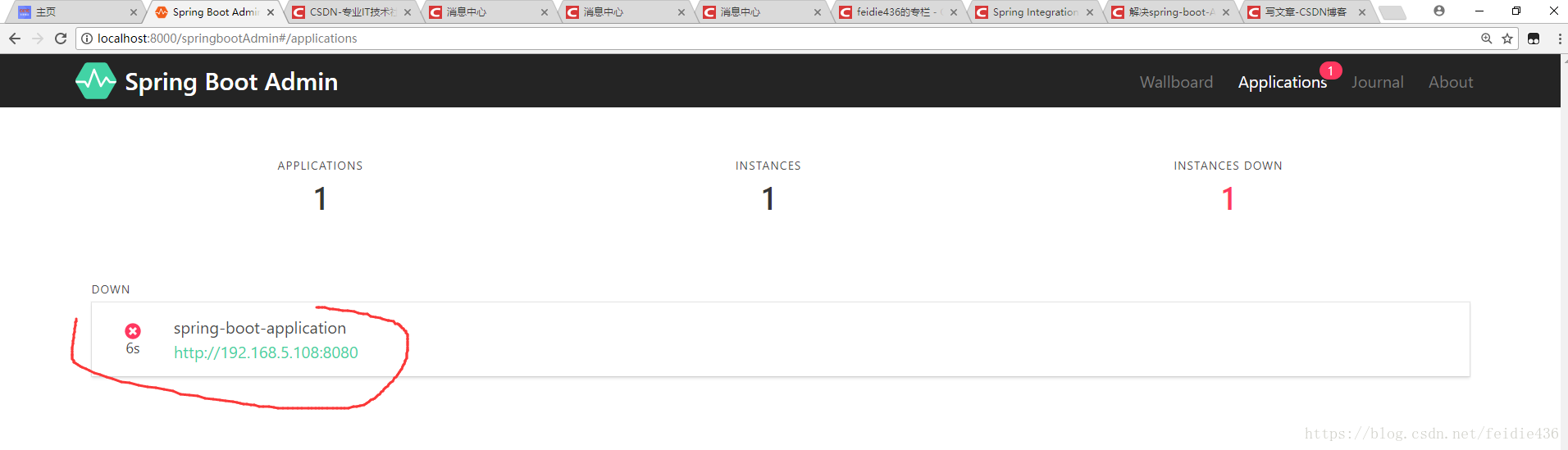Click the red notification badge on Applications

pos(1330,71)
